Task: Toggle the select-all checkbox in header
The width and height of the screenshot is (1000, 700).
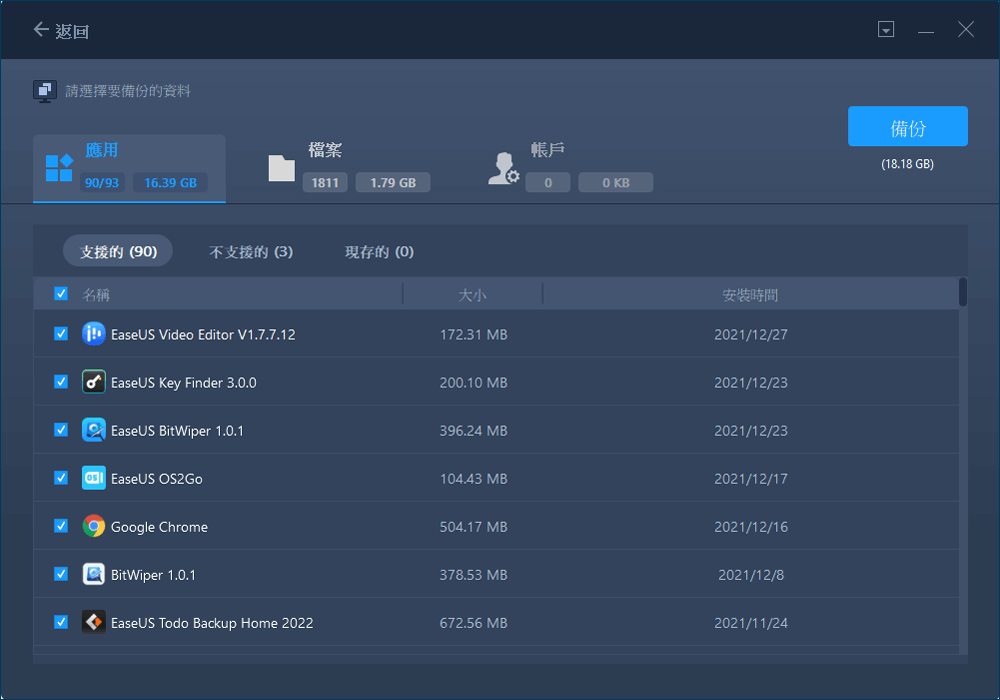Action: click(x=61, y=294)
